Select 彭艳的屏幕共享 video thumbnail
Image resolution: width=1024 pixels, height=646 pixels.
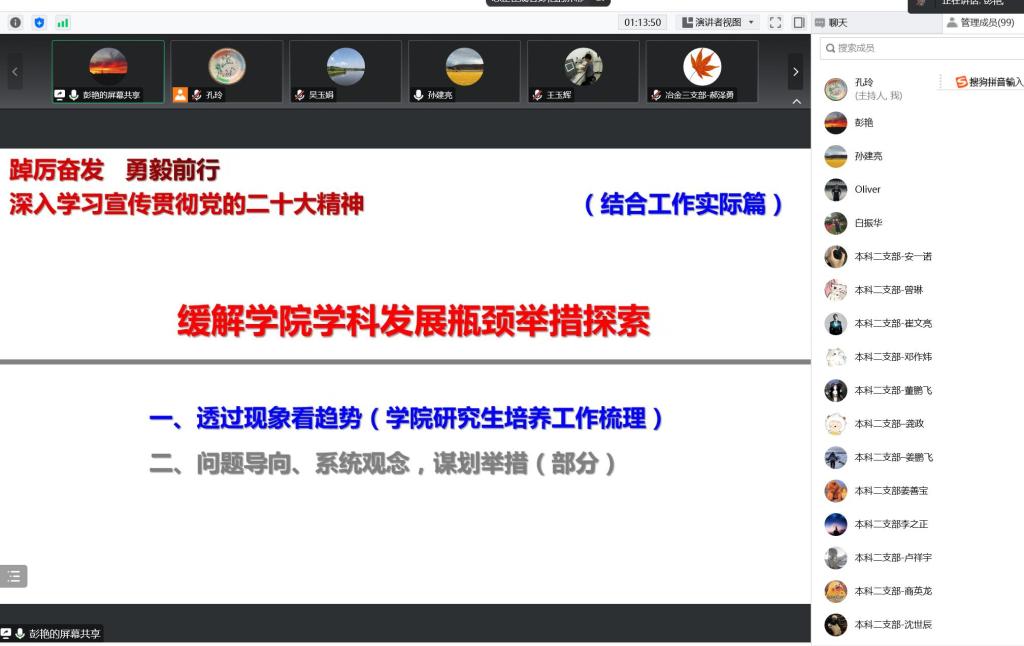(x=108, y=70)
